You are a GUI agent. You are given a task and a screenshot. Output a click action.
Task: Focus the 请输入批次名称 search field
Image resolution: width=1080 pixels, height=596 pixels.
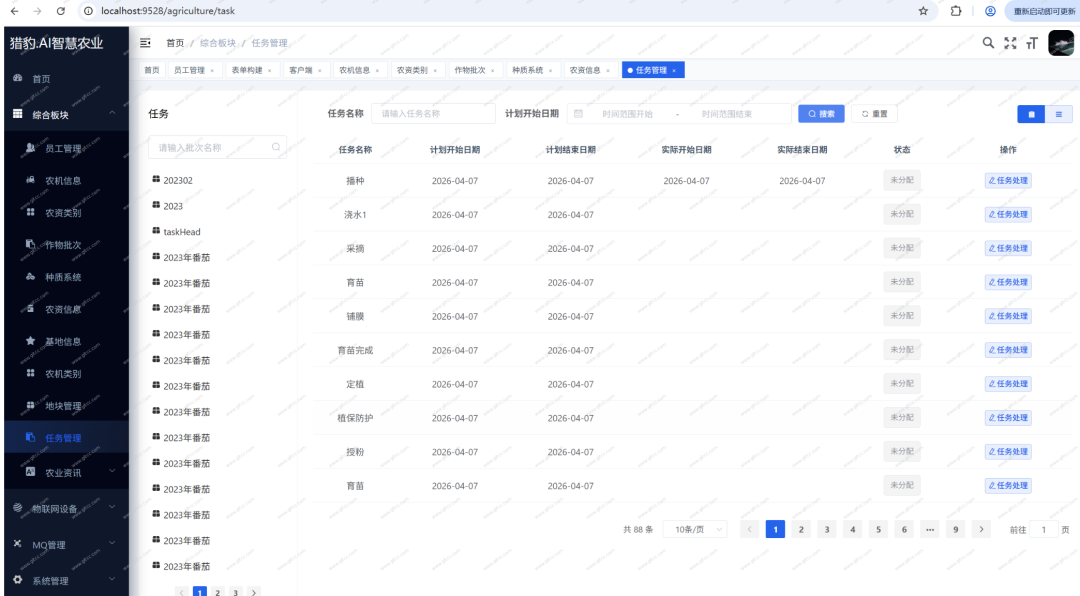(217, 147)
